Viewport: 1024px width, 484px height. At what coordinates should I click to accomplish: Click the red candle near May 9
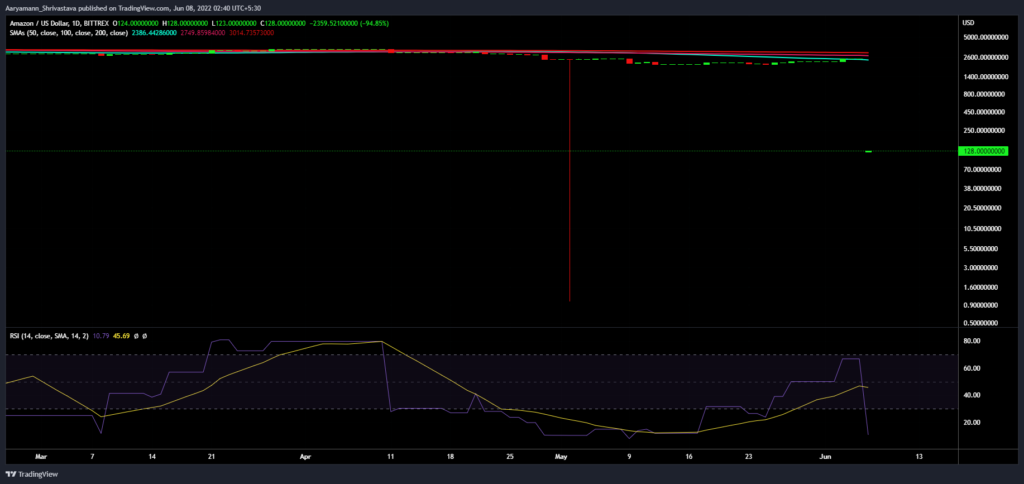(x=630, y=61)
